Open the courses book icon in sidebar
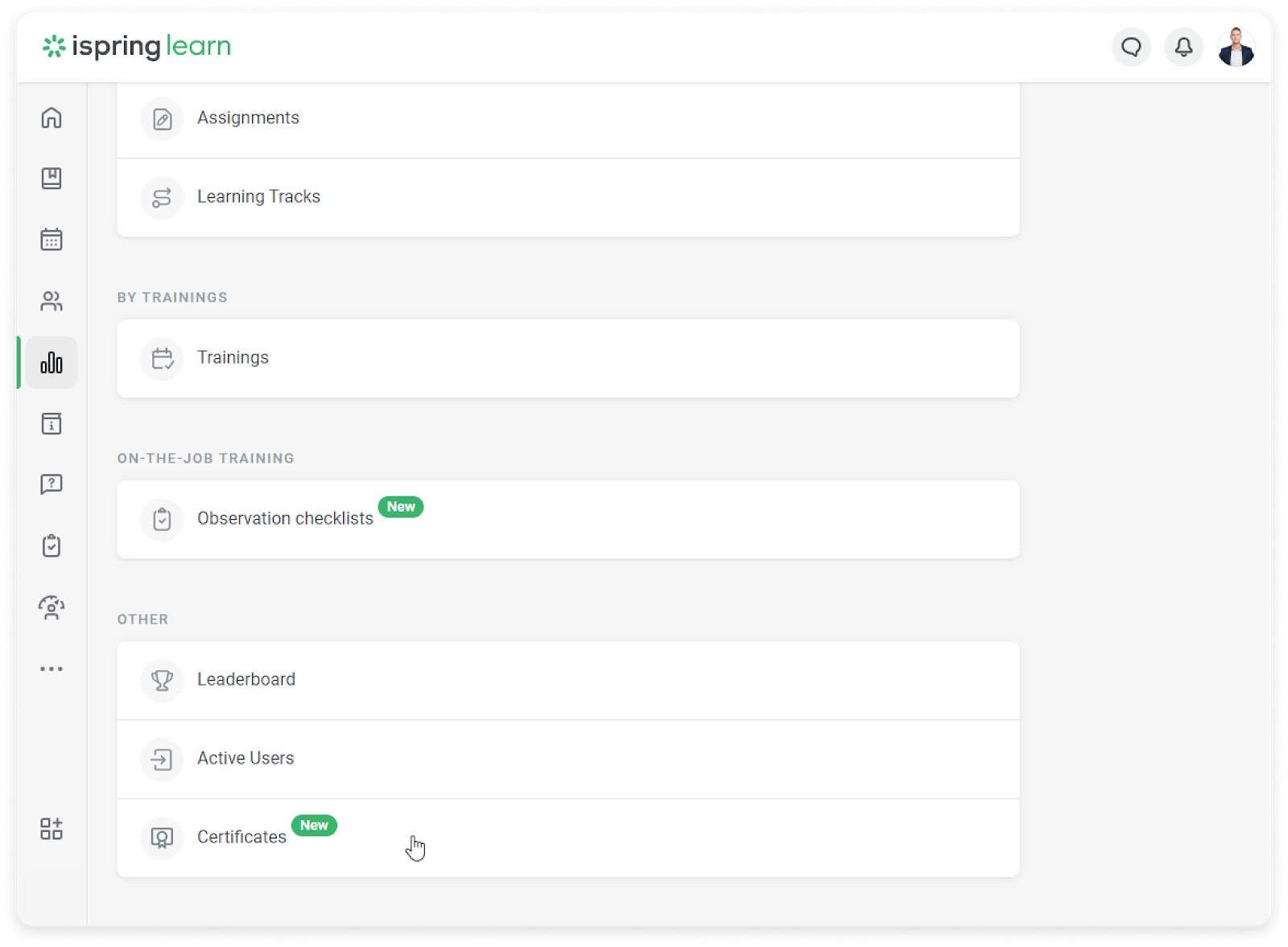 (x=52, y=179)
